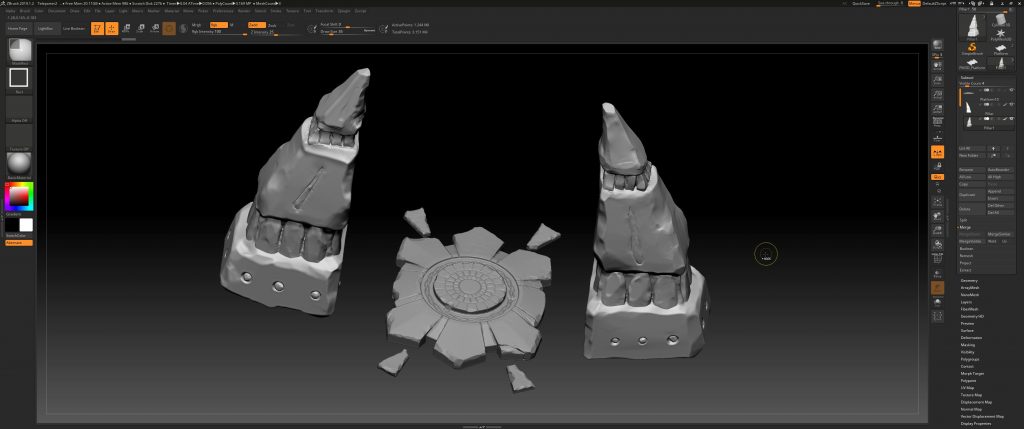Click the Append button
The width and height of the screenshot is (1024, 429).
tap(1000, 191)
